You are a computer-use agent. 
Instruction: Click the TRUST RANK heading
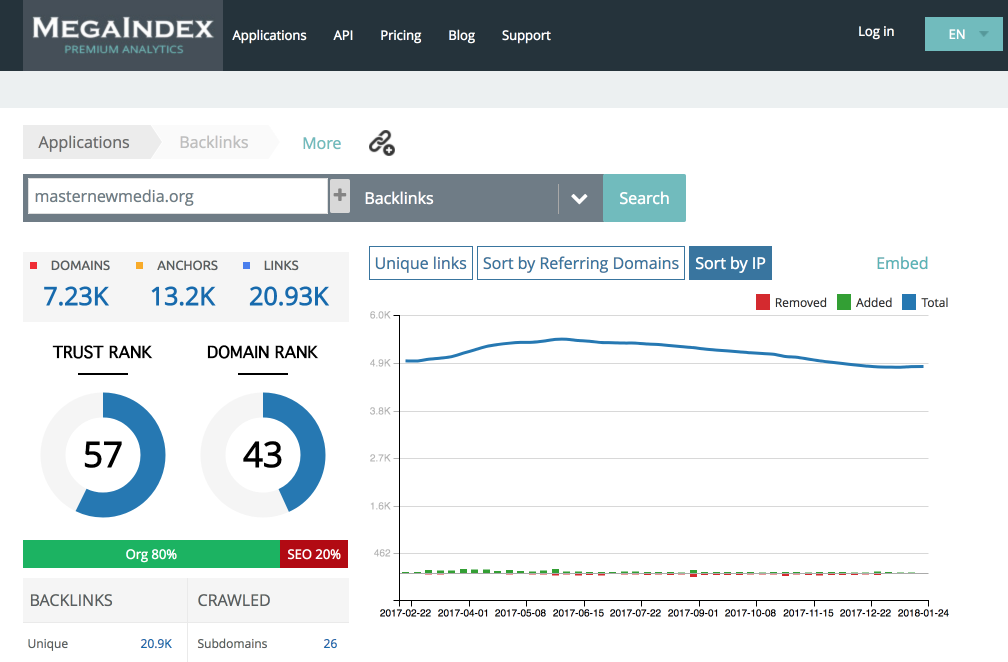pos(102,352)
